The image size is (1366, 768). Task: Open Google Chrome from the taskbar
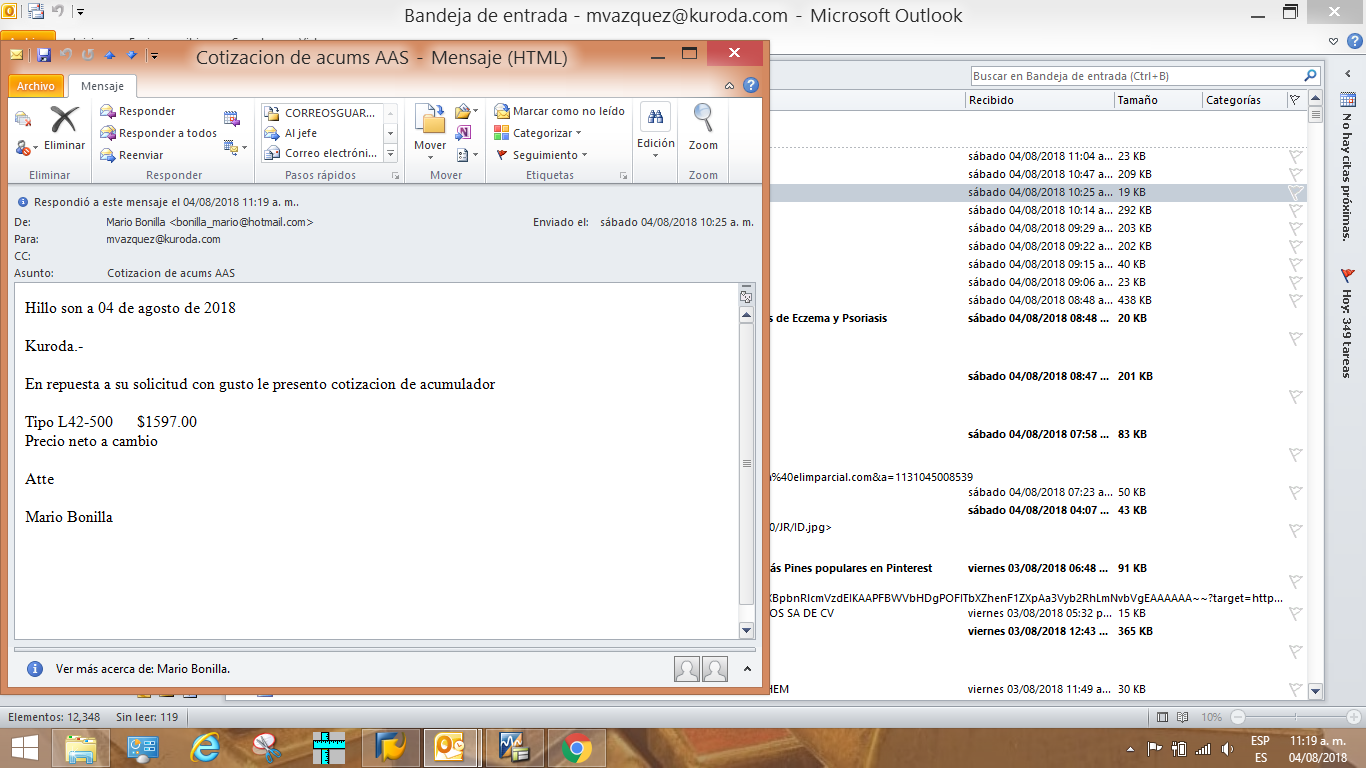(576, 747)
